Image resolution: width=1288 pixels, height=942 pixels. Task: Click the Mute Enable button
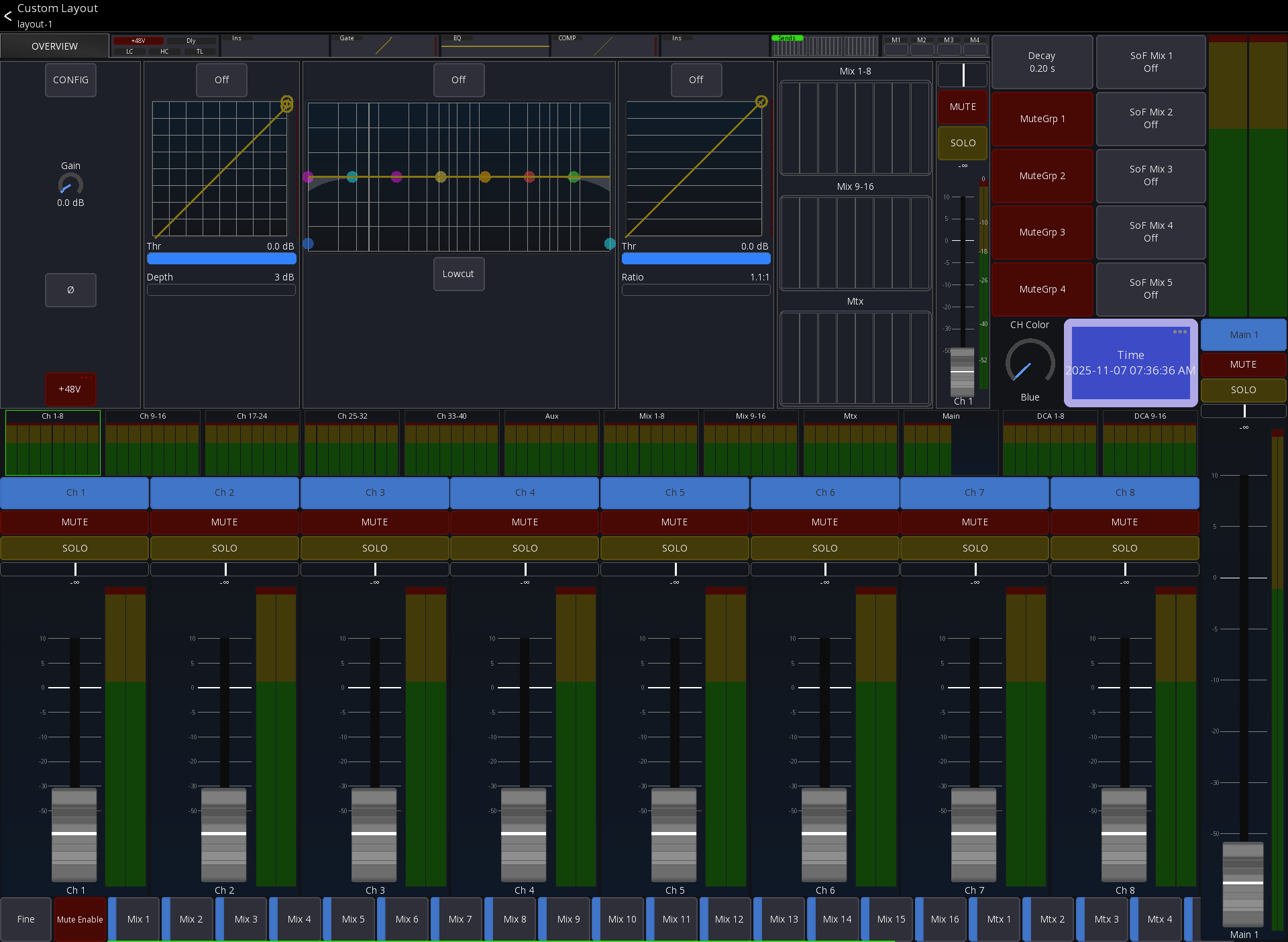click(x=80, y=919)
